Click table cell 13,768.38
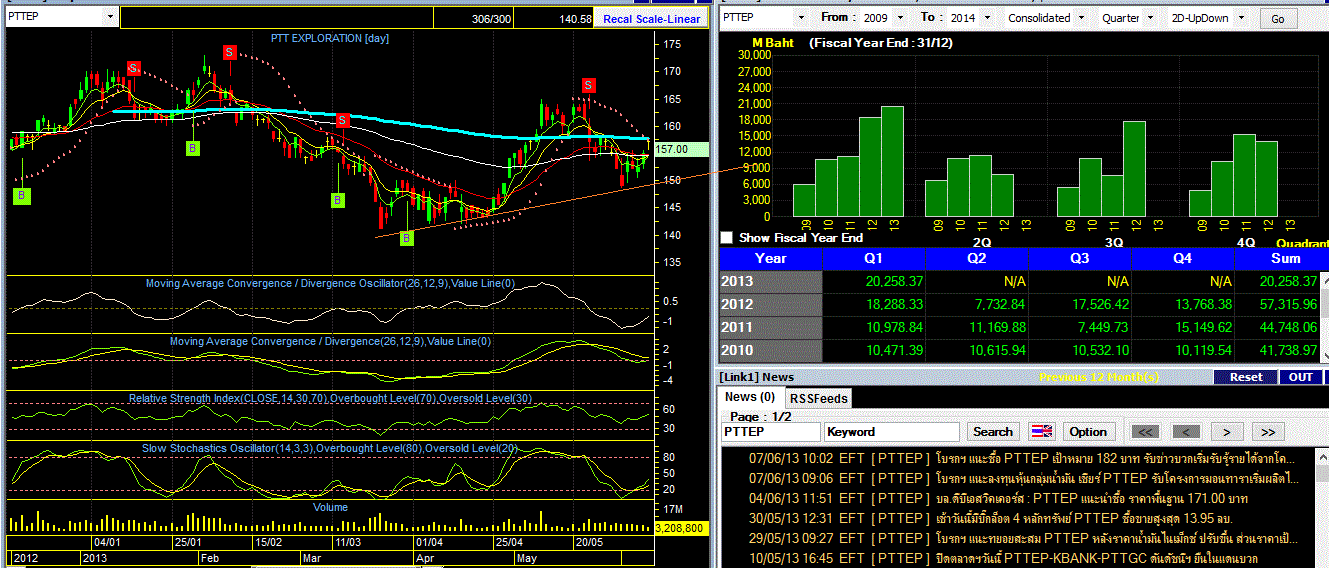Image resolution: width=1329 pixels, height=569 pixels. pos(1183,304)
